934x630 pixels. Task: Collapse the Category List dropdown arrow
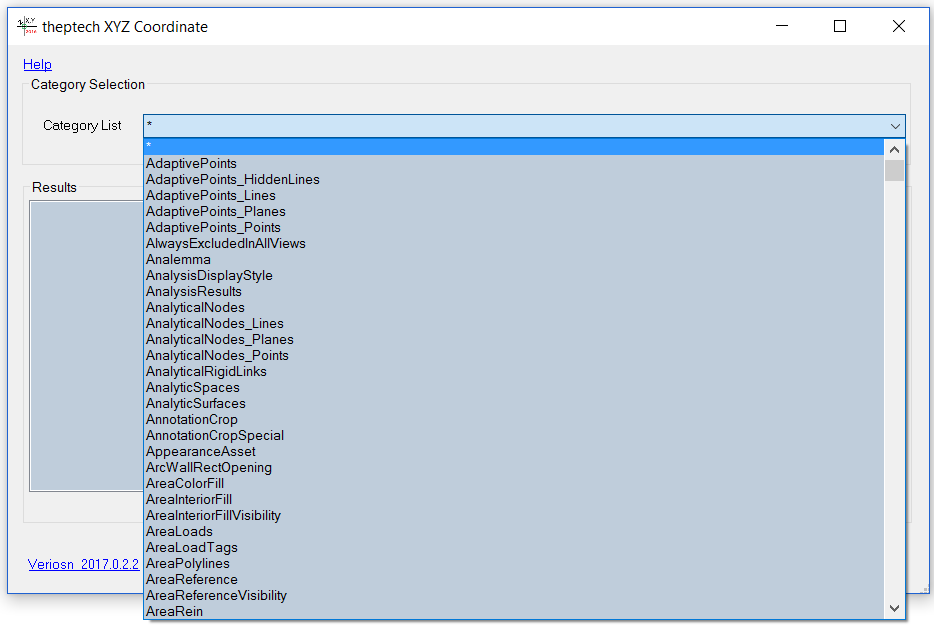(895, 126)
